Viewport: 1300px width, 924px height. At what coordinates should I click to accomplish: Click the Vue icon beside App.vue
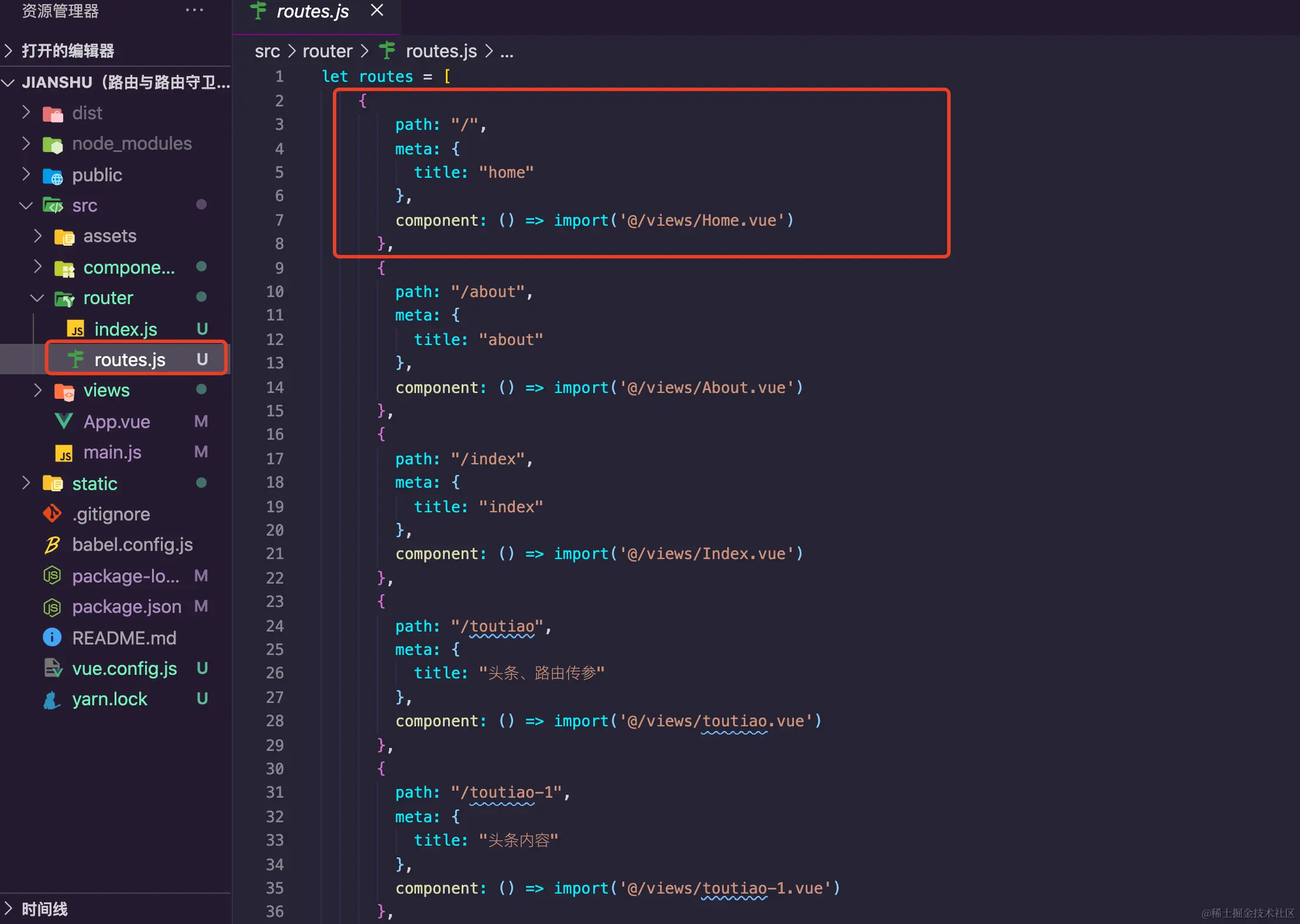[63, 421]
